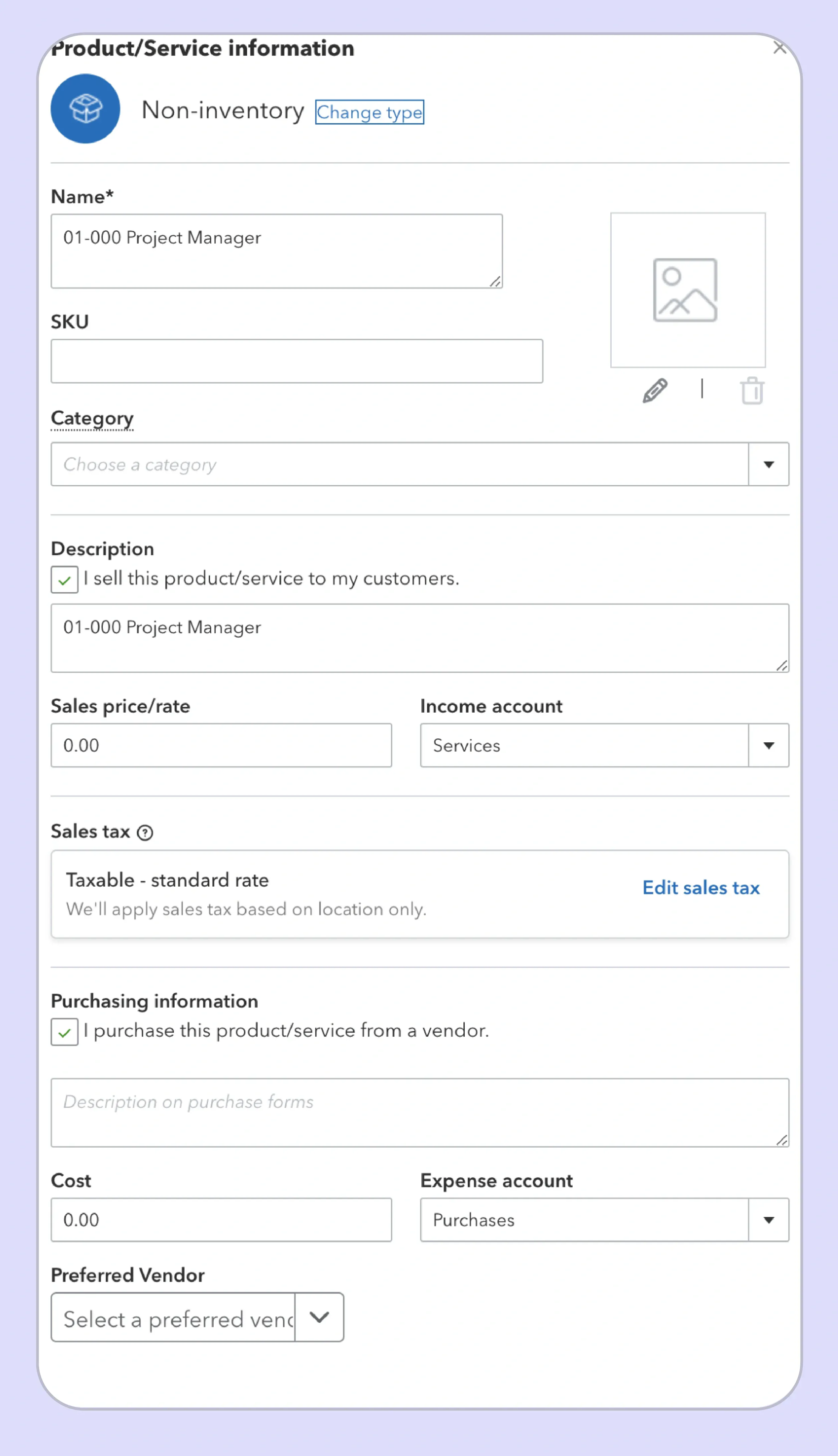
Task: Click the Purchases expense account field
Action: tap(585, 1220)
